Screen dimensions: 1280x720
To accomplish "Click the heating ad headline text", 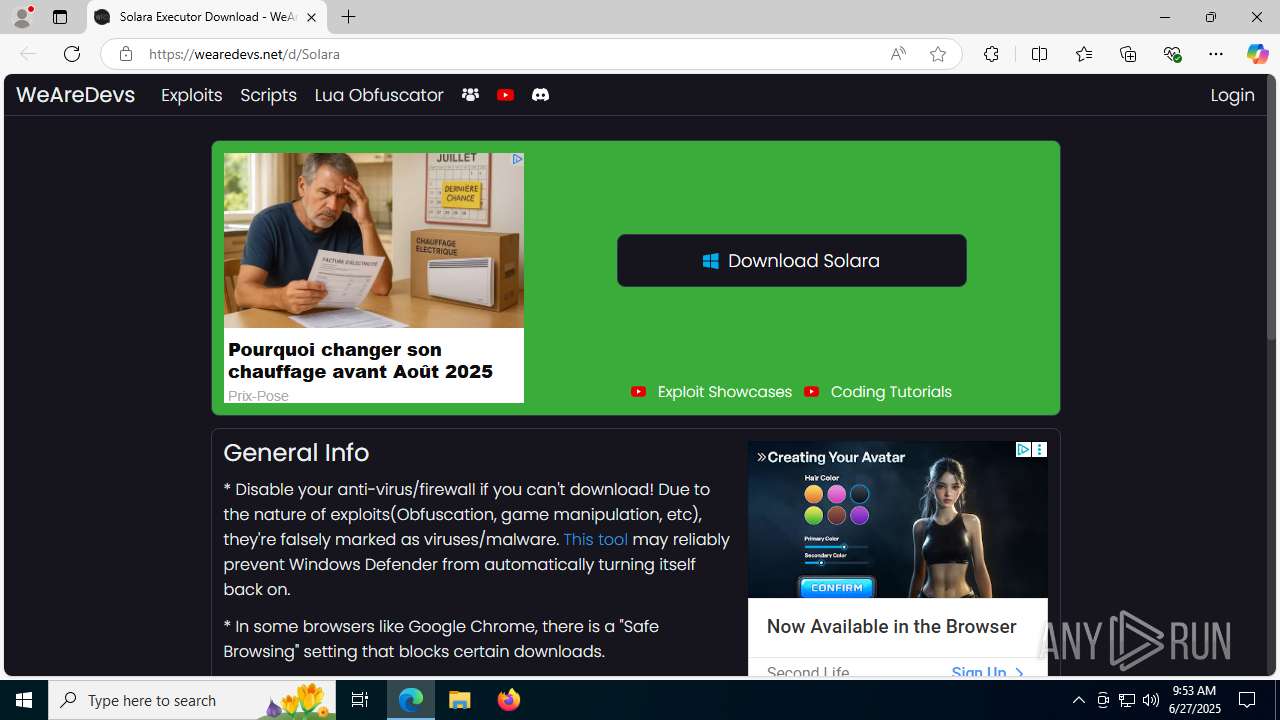I will [x=360, y=360].
